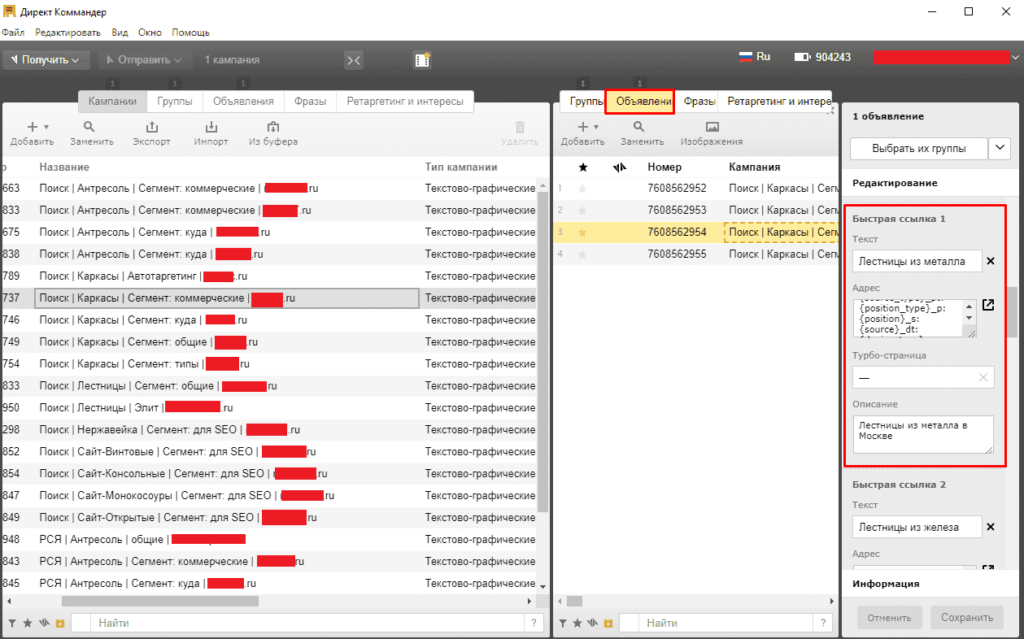
Task: Click Тип кампании column header
Action: [x=461, y=167]
